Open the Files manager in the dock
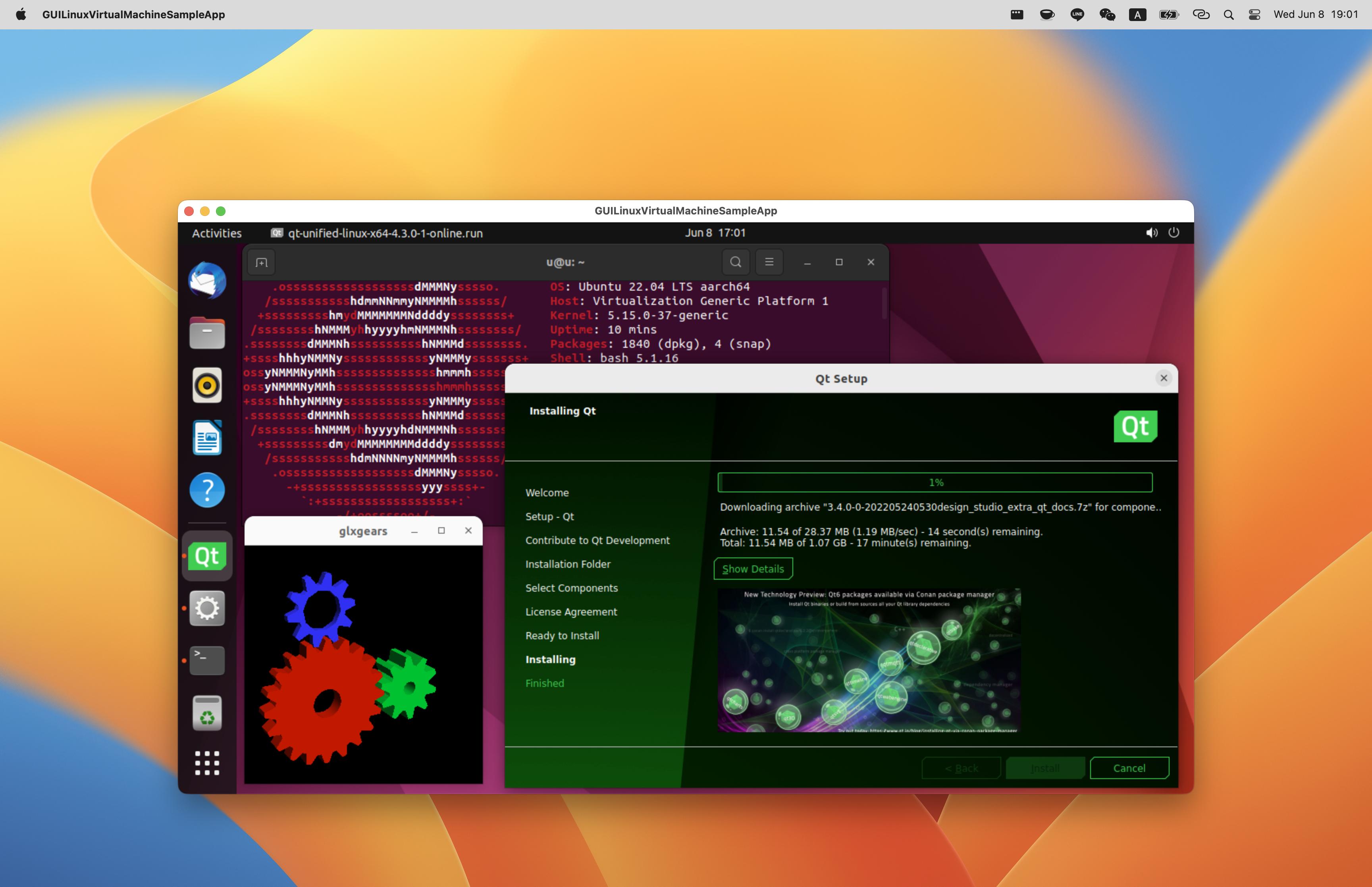The image size is (1372, 887). [207, 333]
